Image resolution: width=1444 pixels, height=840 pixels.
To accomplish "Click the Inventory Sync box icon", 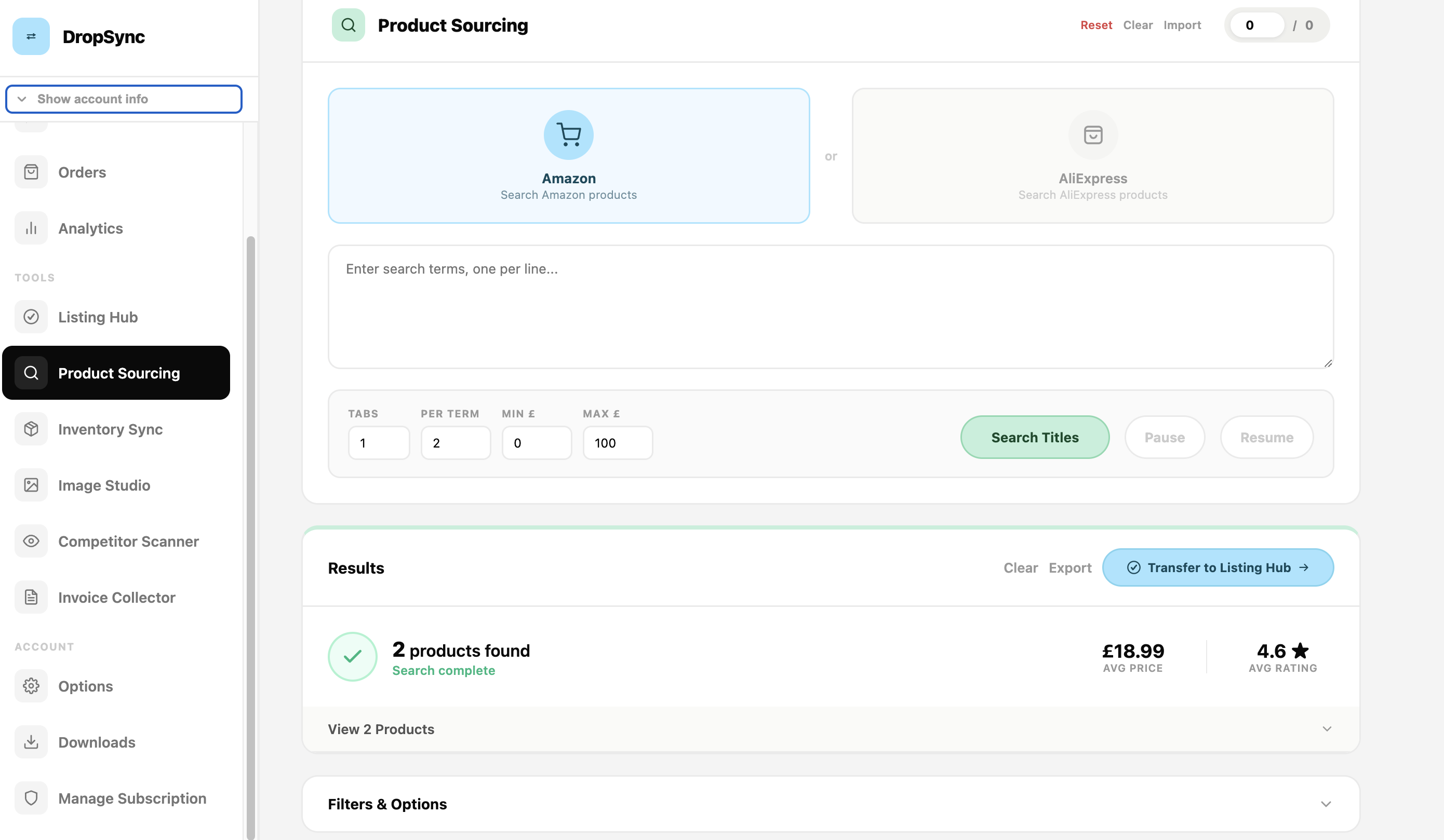I will click(x=31, y=429).
